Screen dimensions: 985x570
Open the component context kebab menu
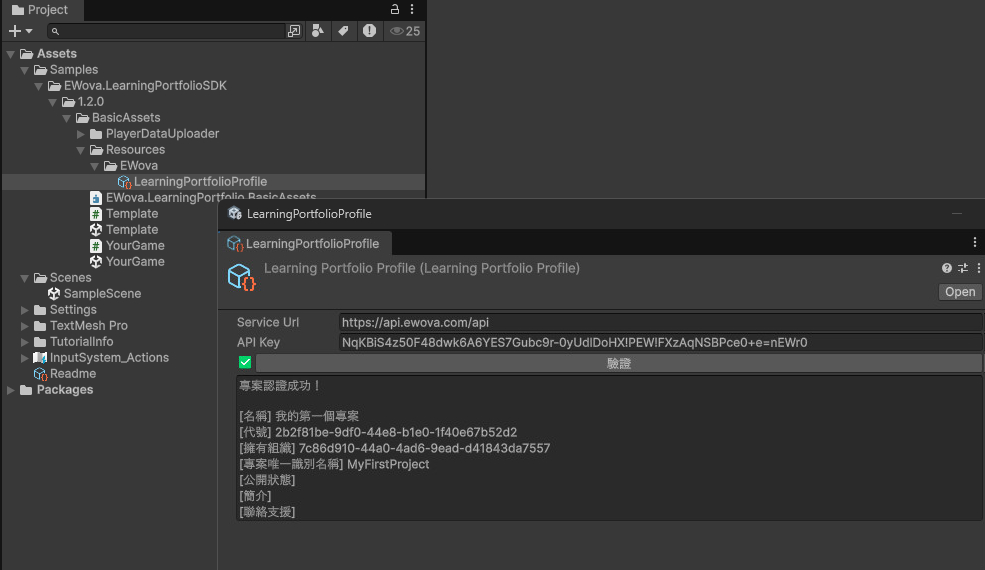click(979, 268)
